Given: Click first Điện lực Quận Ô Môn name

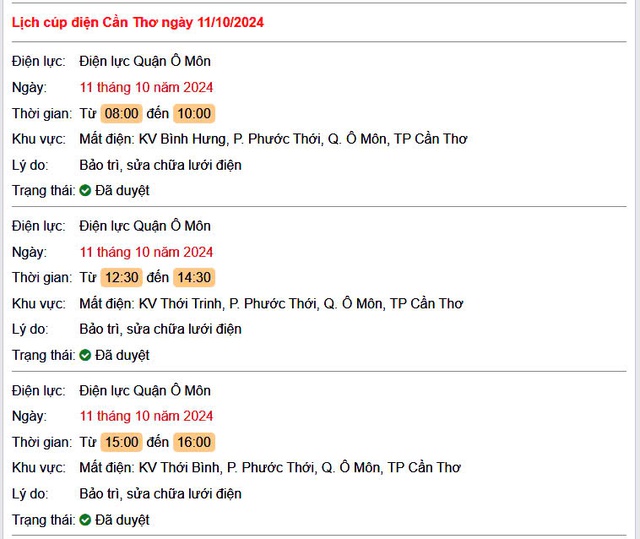Looking at the screenshot, I should (x=145, y=61).
